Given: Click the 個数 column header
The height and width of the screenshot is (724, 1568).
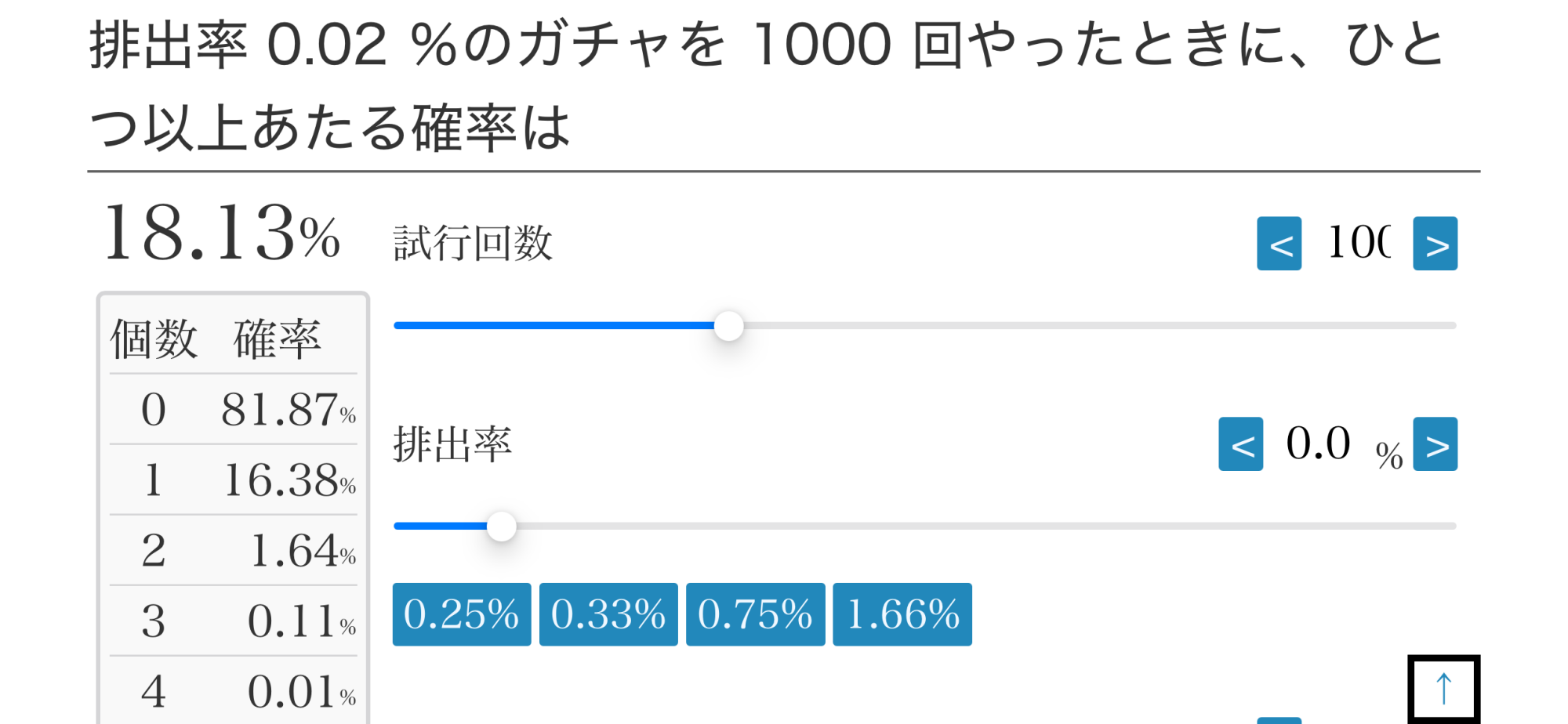Looking at the screenshot, I should tap(154, 339).
